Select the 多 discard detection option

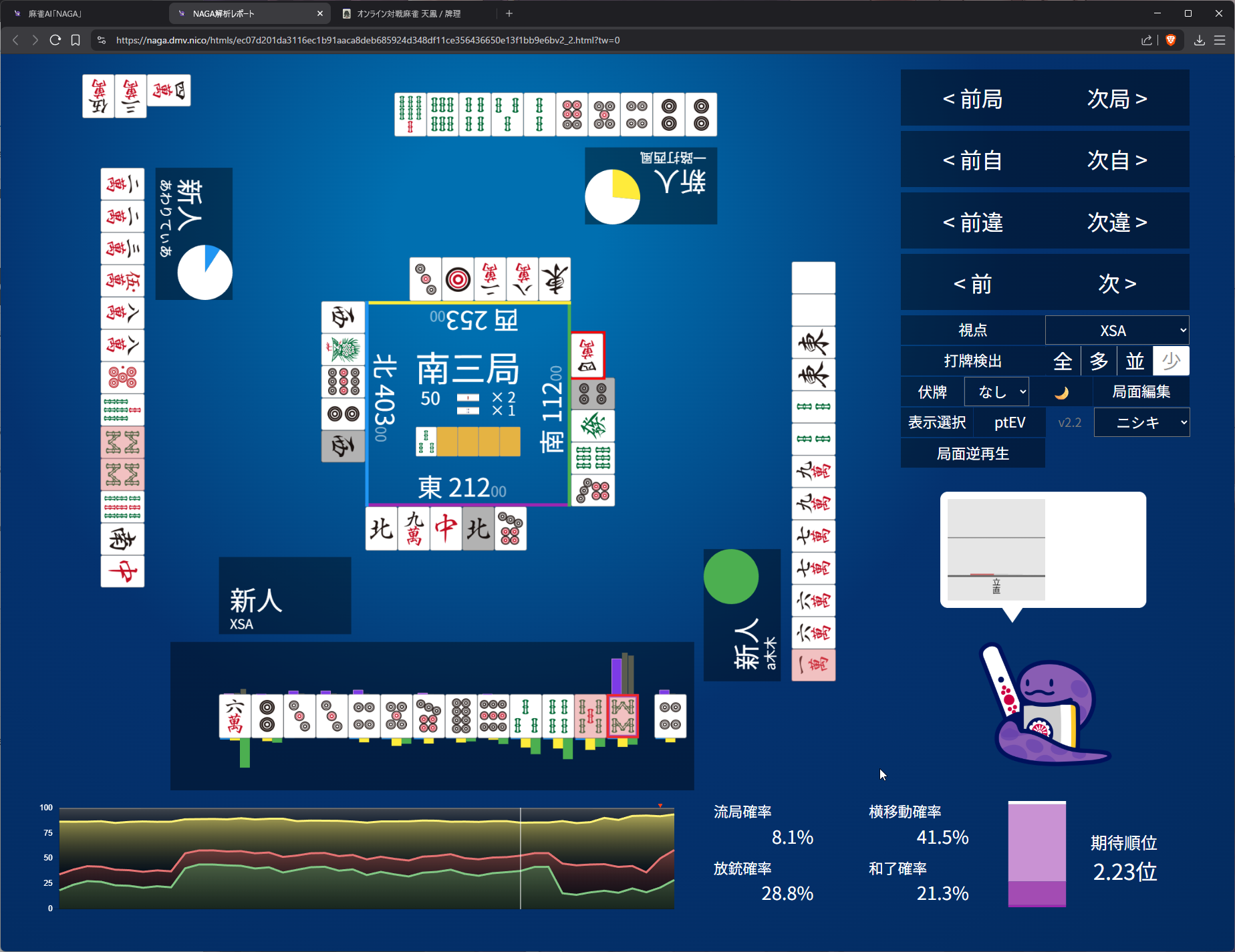1099,361
